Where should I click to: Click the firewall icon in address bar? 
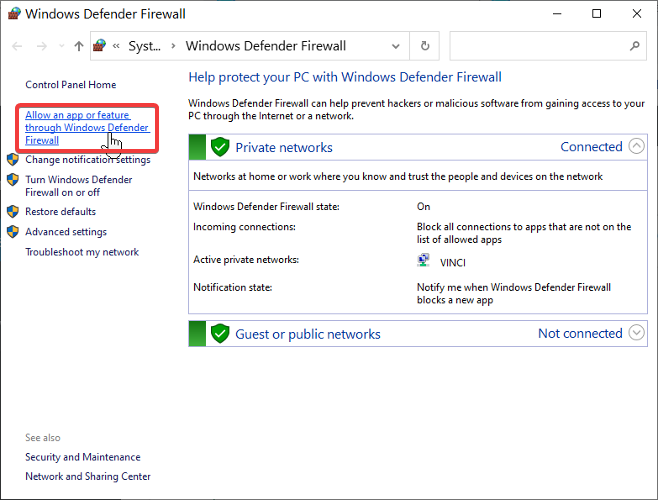[x=99, y=45]
